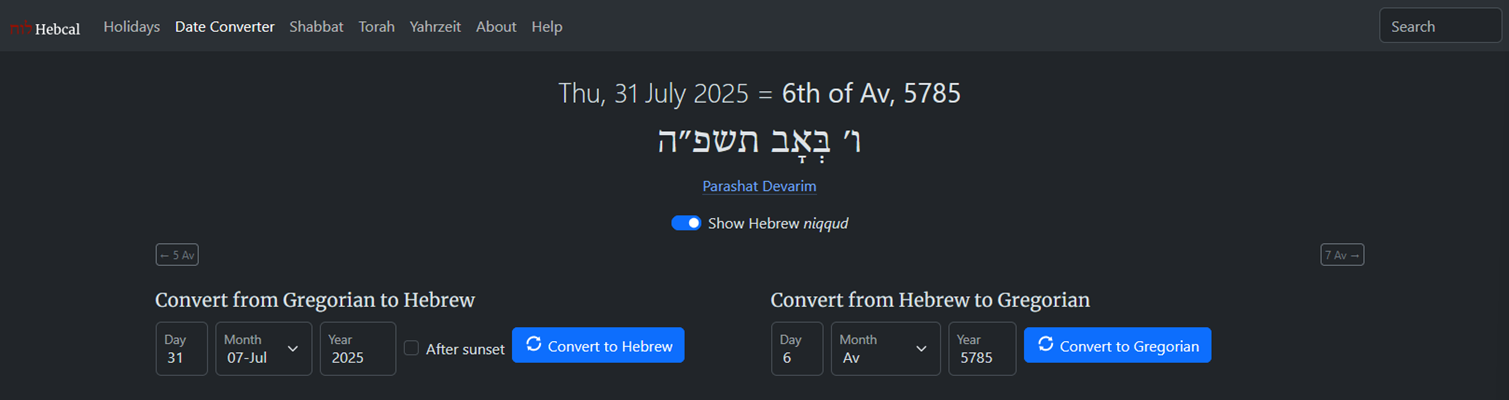Click refresh icon on Convert to Gregorian

point(1046,345)
